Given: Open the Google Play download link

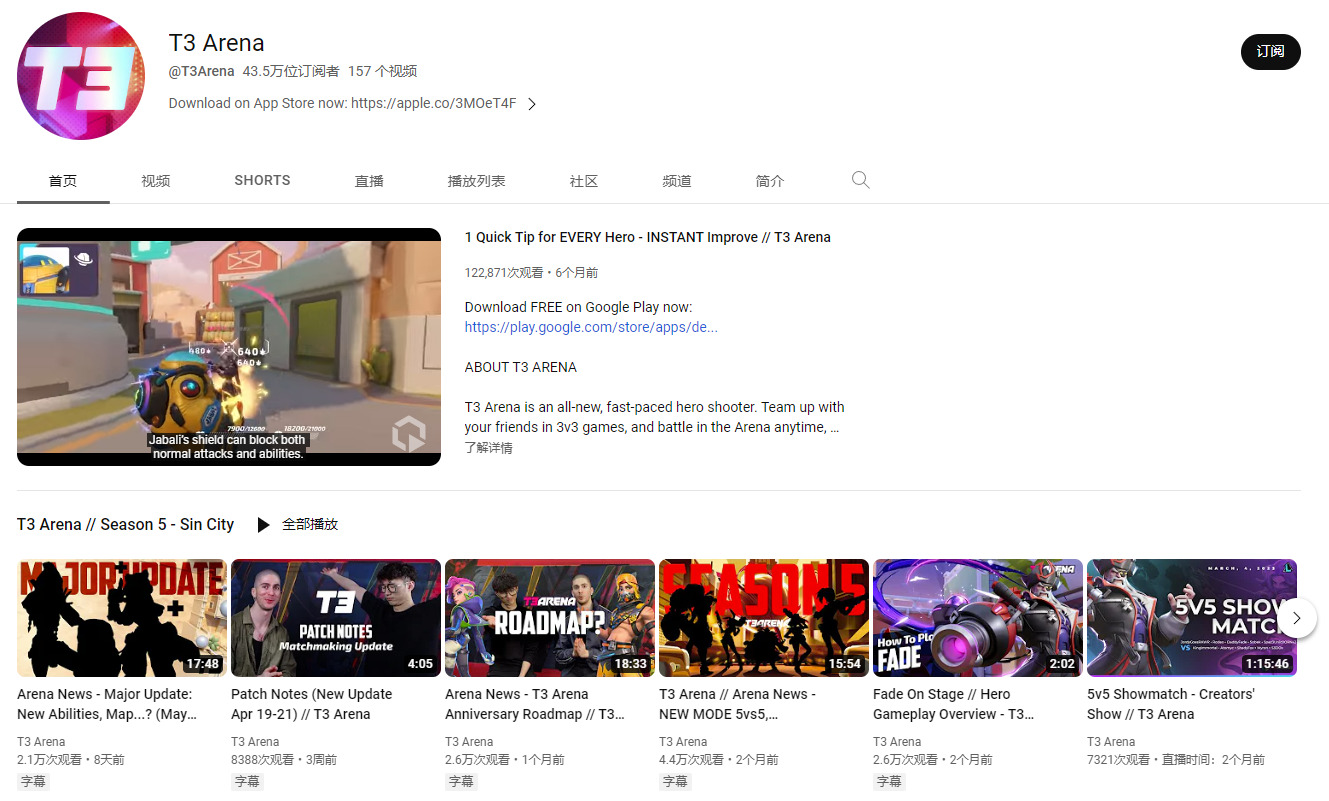Looking at the screenshot, I should 590,327.
